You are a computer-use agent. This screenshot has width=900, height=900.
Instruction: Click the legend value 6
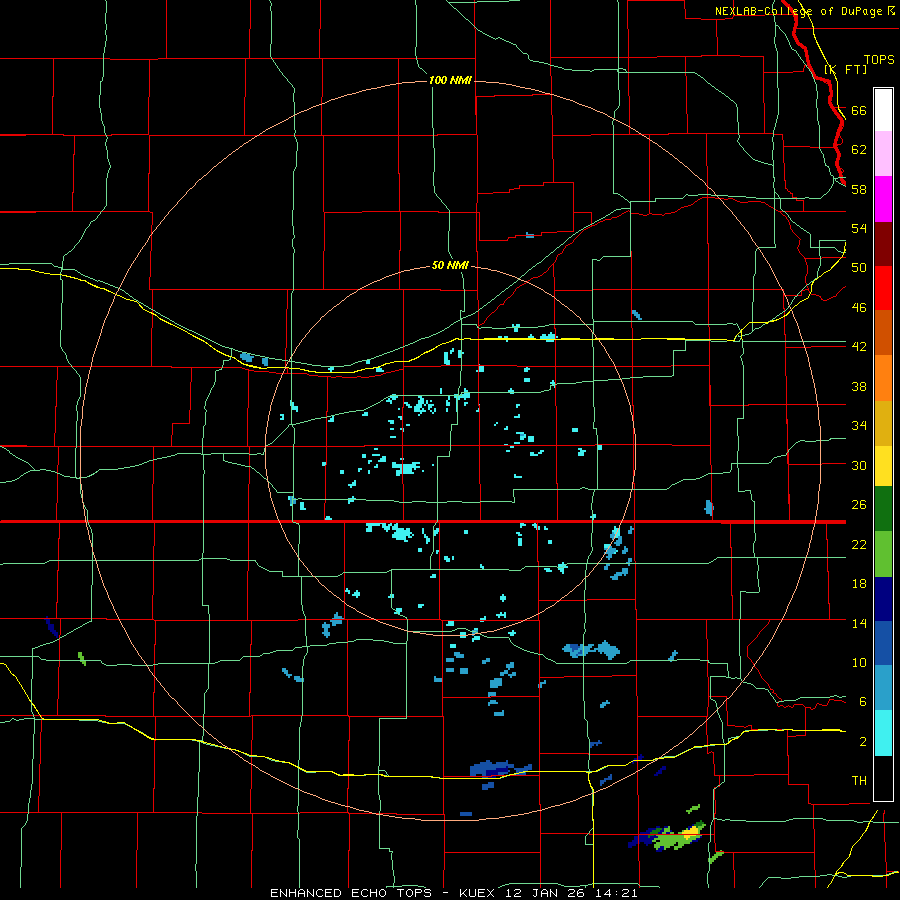pyautogui.click(x=863, y=701)
